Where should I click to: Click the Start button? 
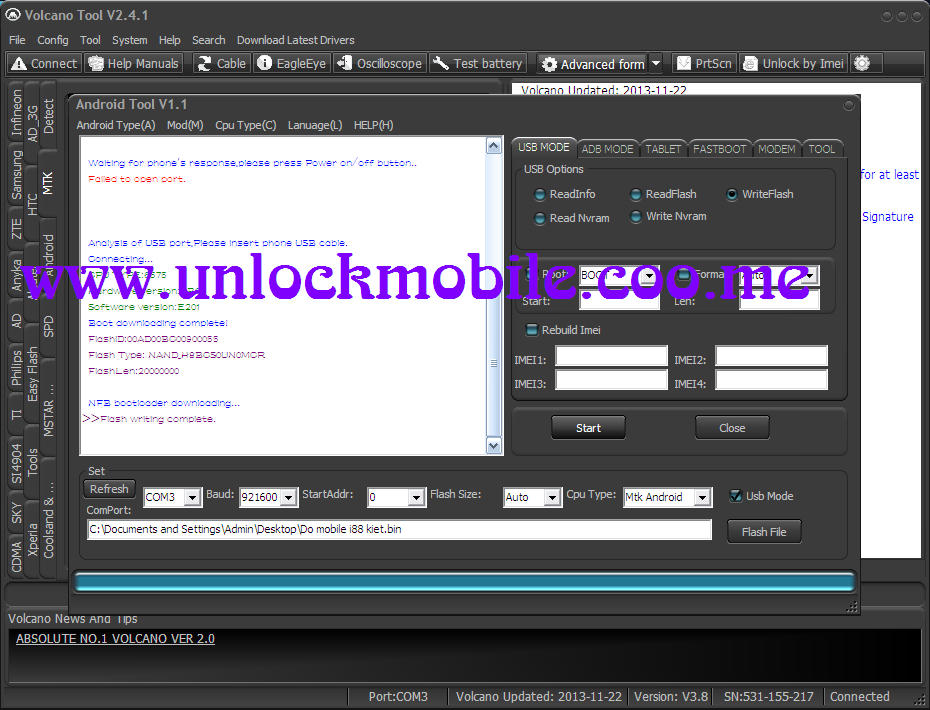(588, 428)
